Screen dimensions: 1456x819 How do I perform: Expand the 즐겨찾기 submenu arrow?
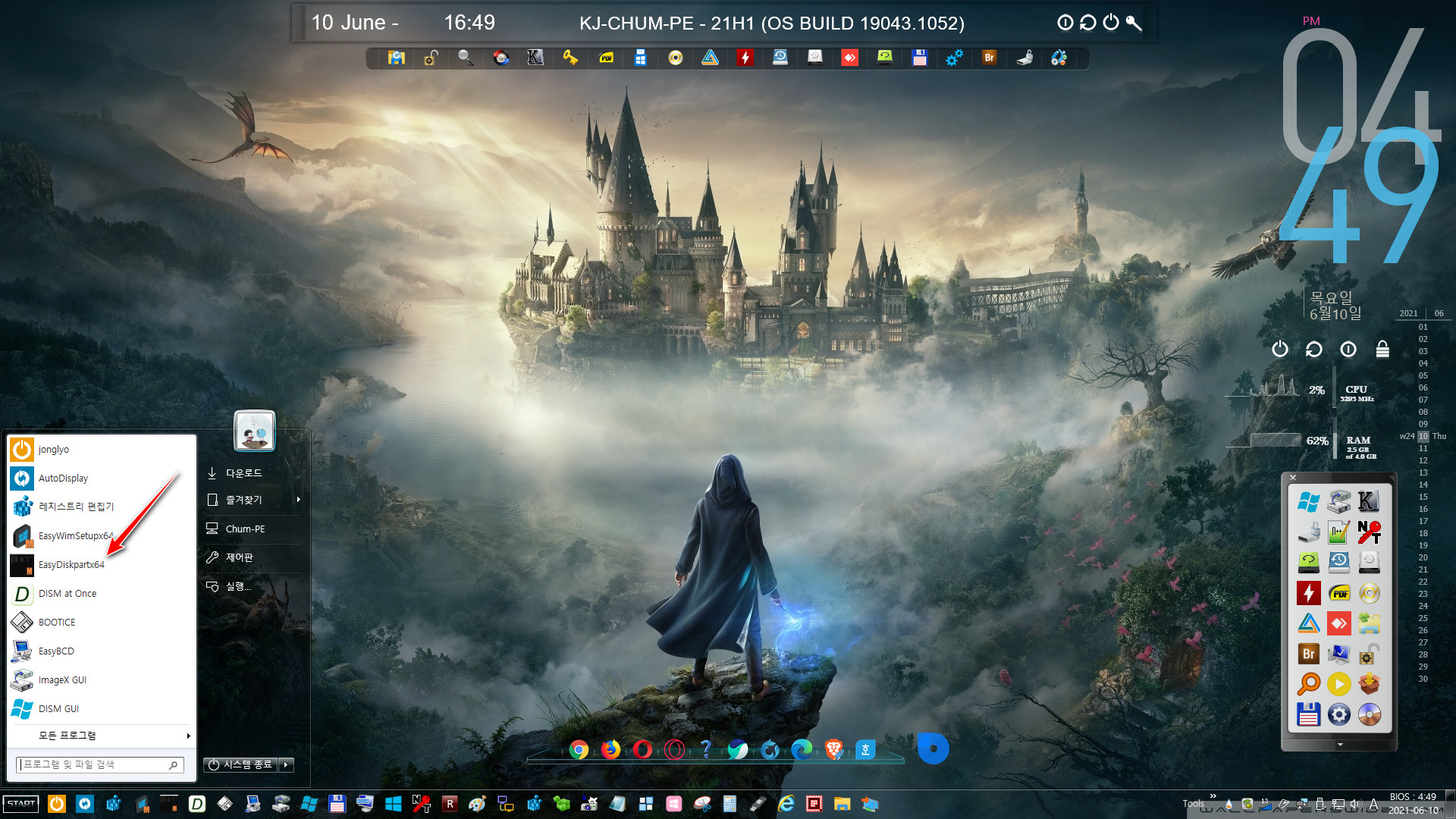[299, 500]
